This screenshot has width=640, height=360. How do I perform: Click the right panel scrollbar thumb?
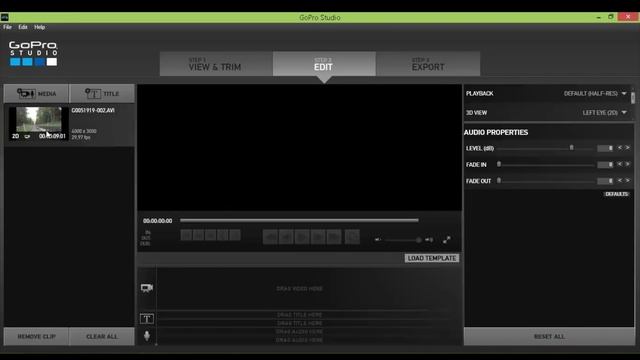click(x=633, y=98)
